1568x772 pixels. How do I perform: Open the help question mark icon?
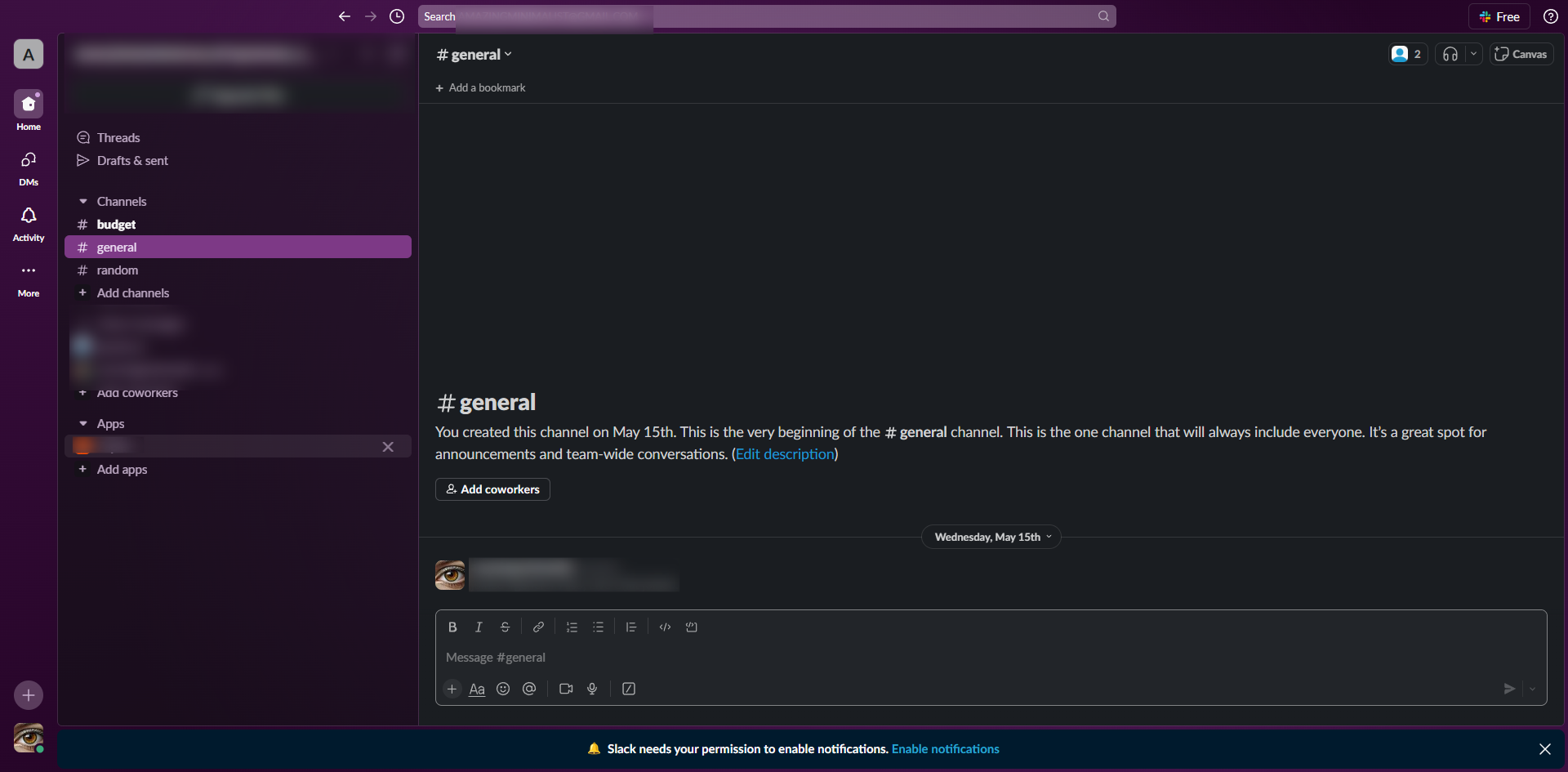[1551, 16]
